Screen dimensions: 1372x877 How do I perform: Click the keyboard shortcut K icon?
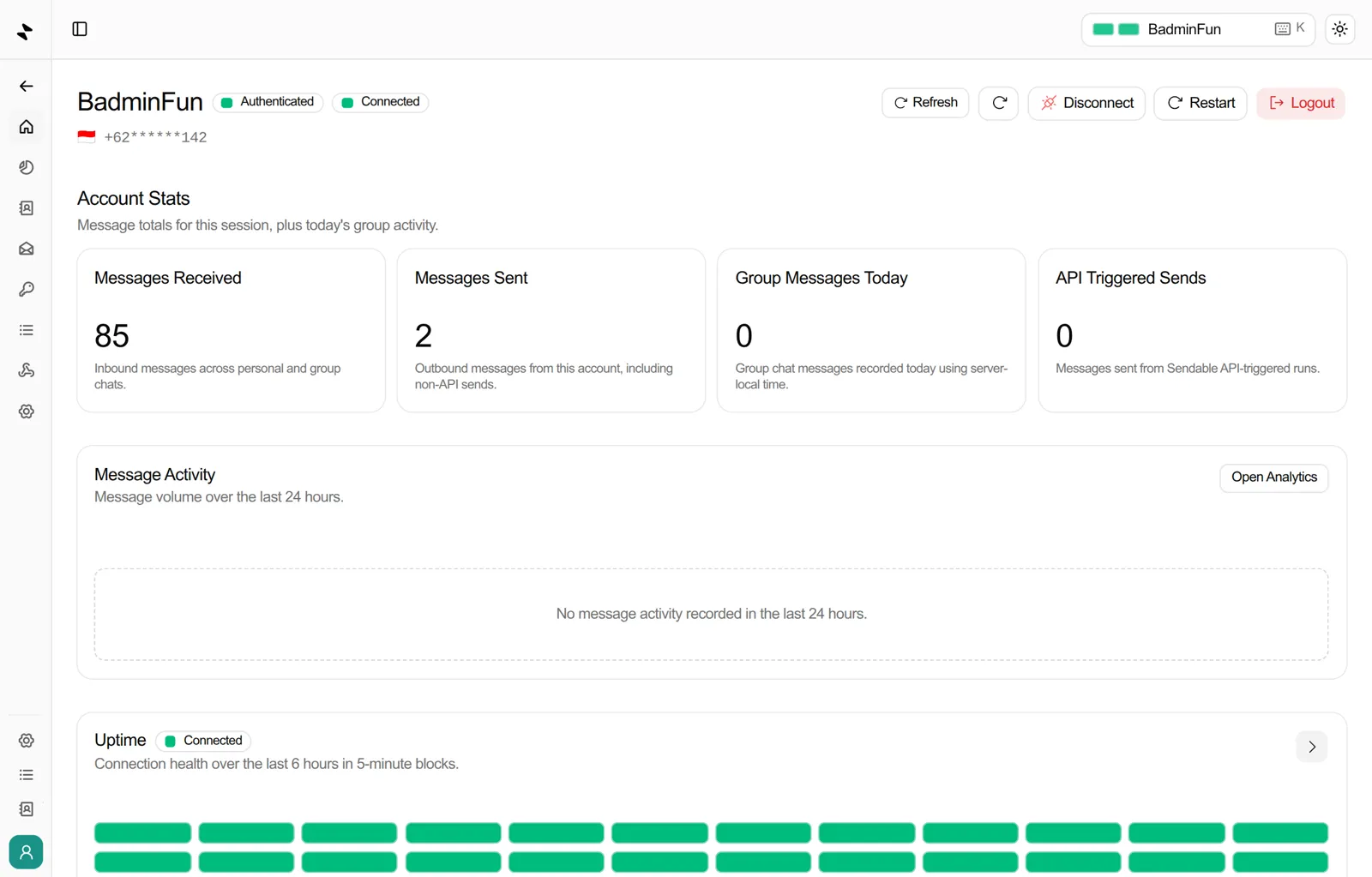1290,28
